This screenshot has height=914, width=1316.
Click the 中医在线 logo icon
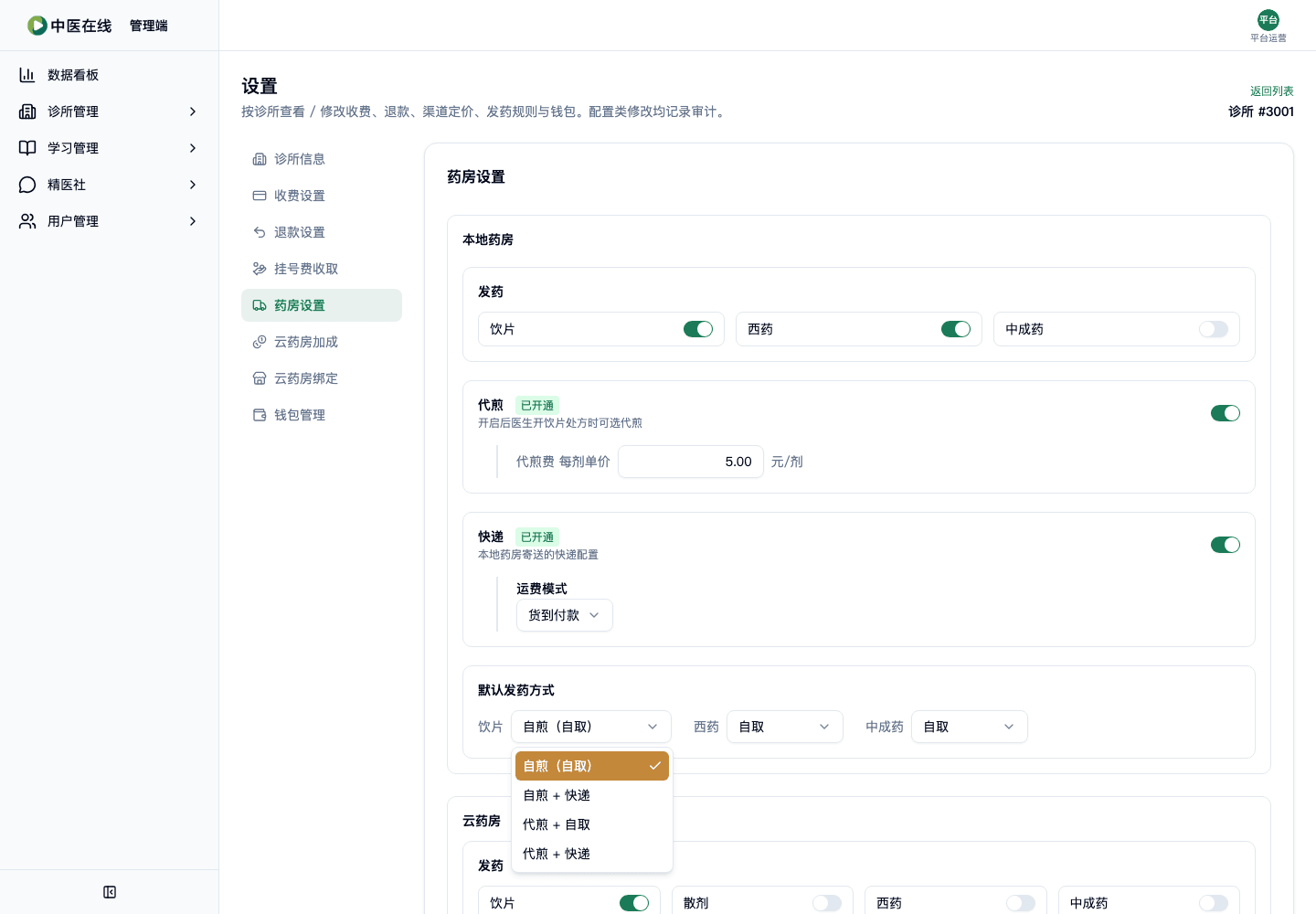point(37,26)
